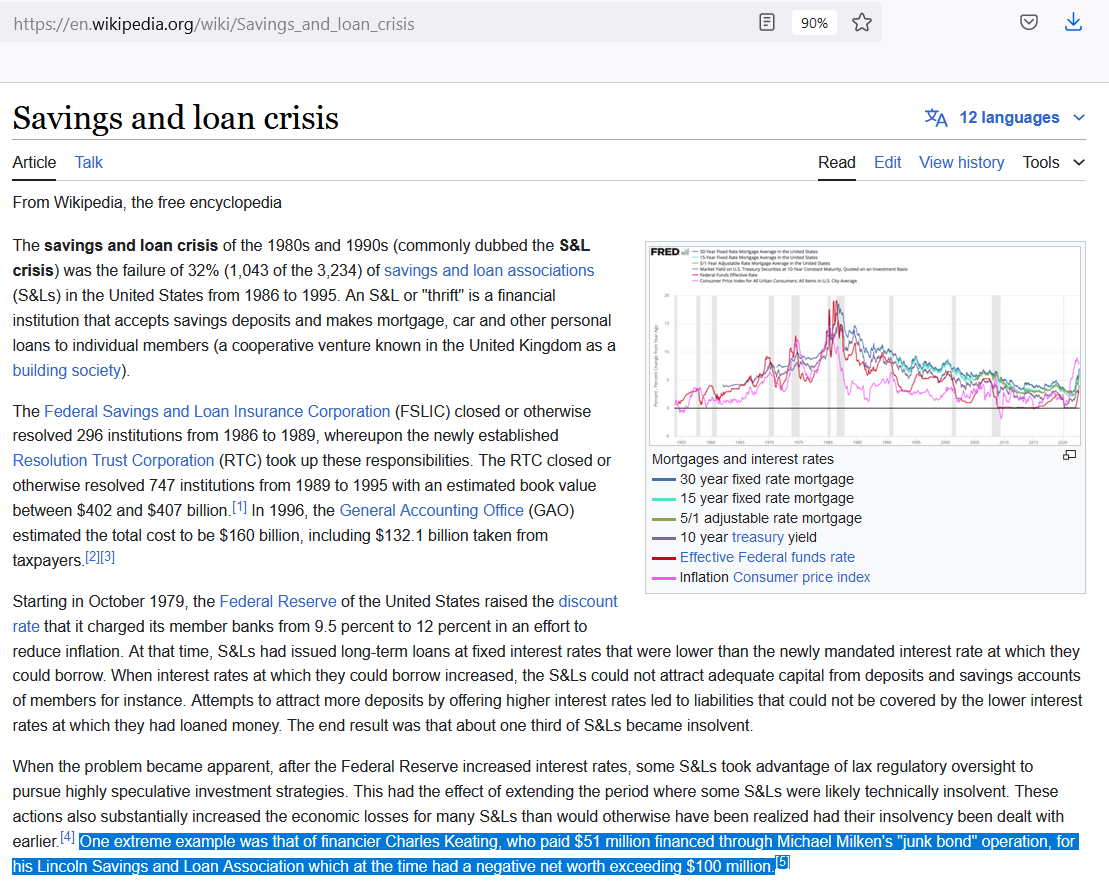
Task: Switch to the Talk tab
Action: coord(88,163)
